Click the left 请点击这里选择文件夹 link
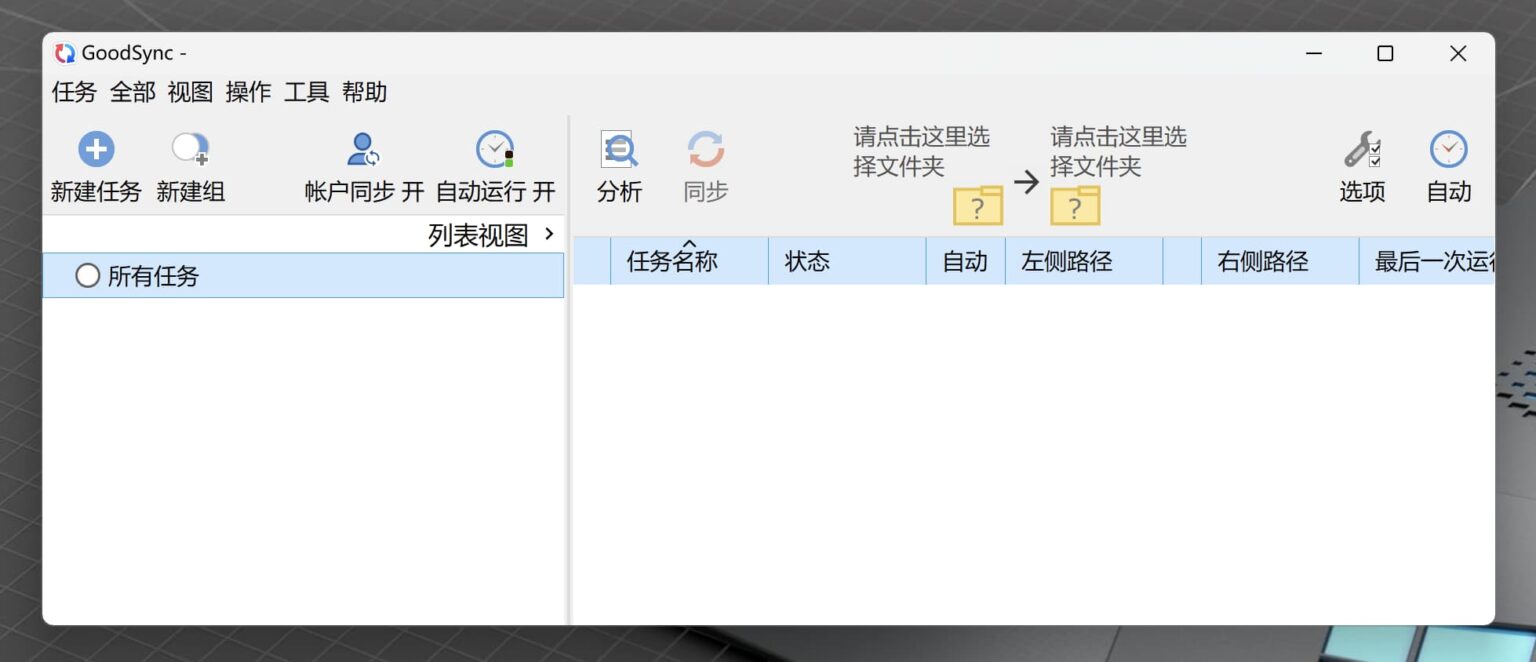 [x=919, y=152]
